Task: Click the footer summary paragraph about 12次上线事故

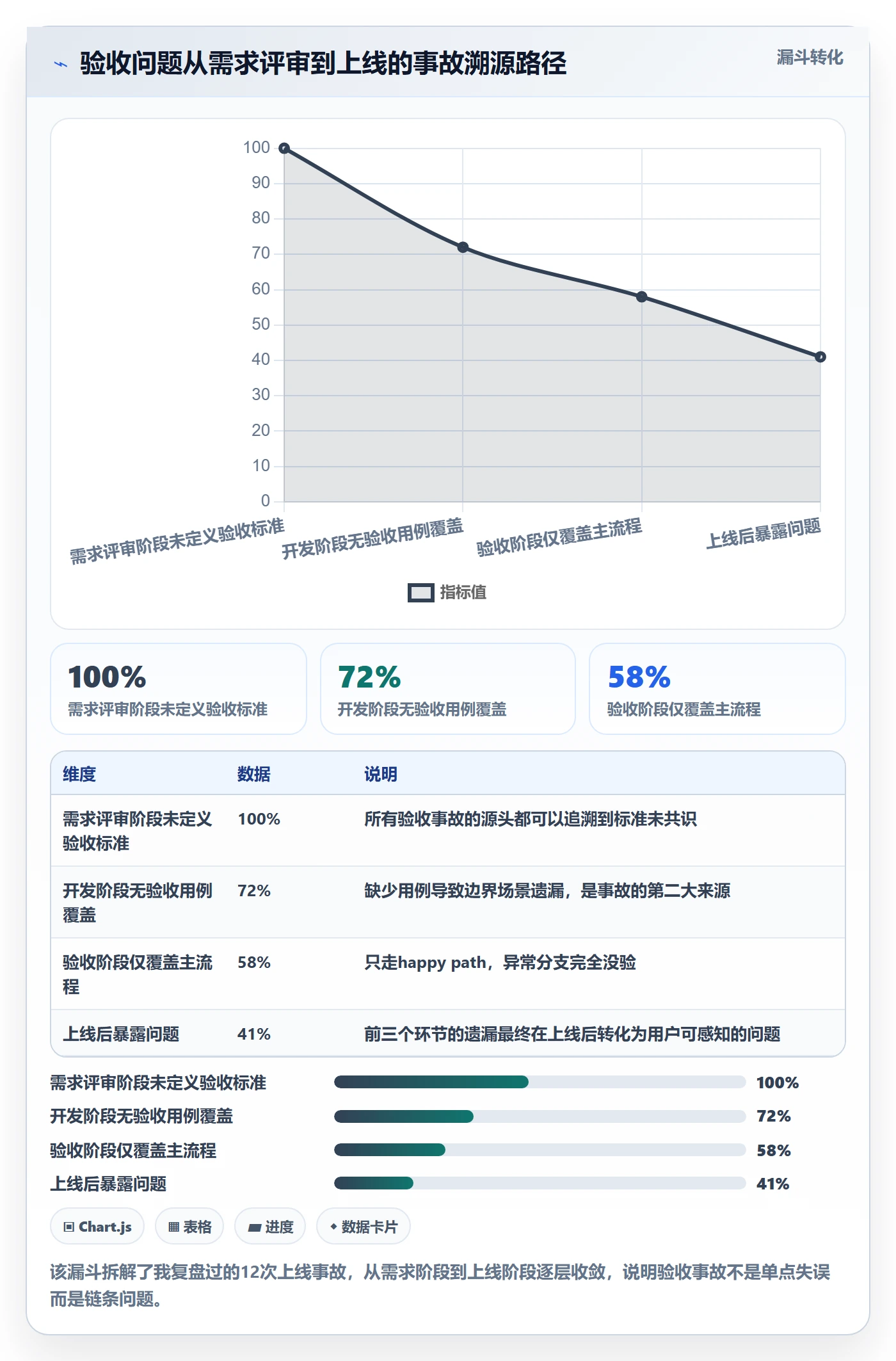Action: 440,1285
